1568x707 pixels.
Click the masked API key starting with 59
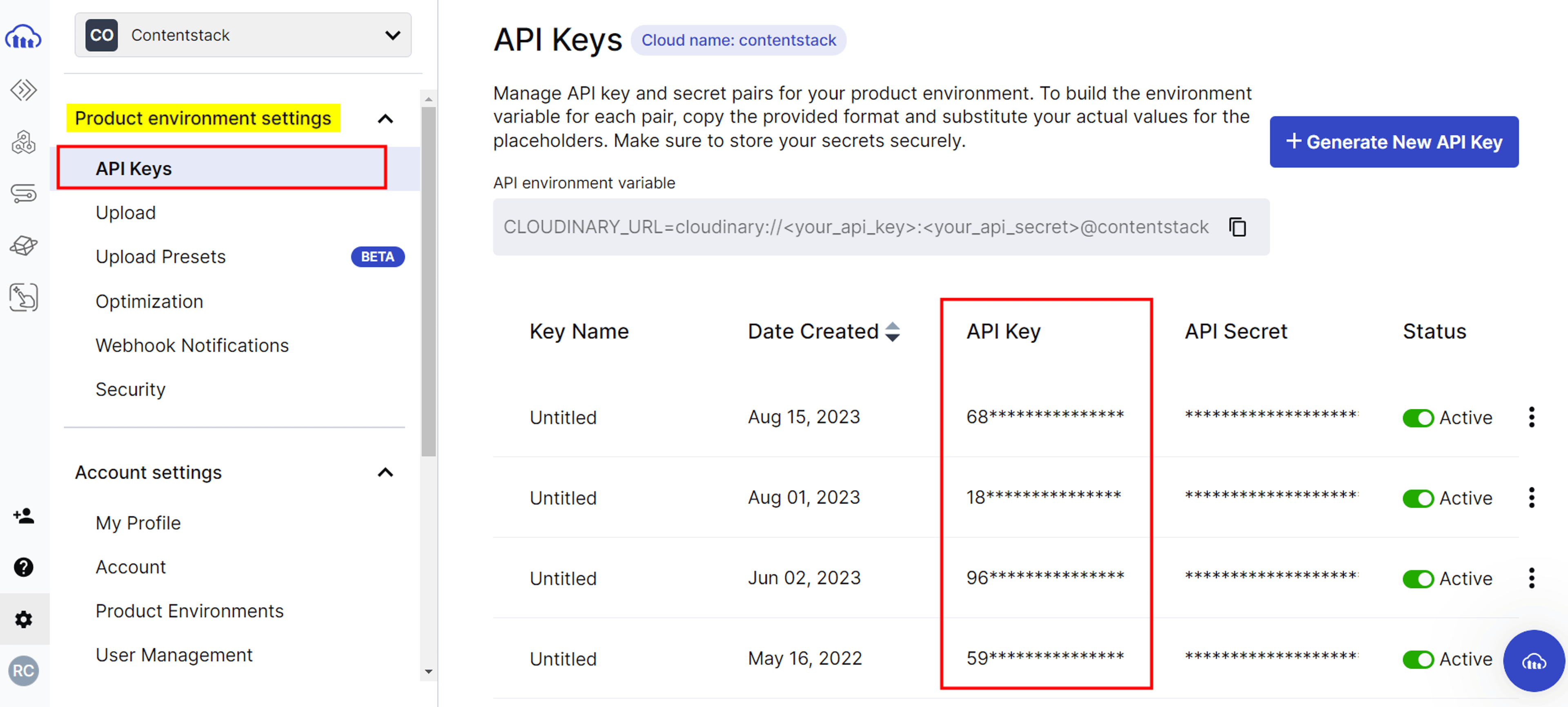coord(1045,658)
